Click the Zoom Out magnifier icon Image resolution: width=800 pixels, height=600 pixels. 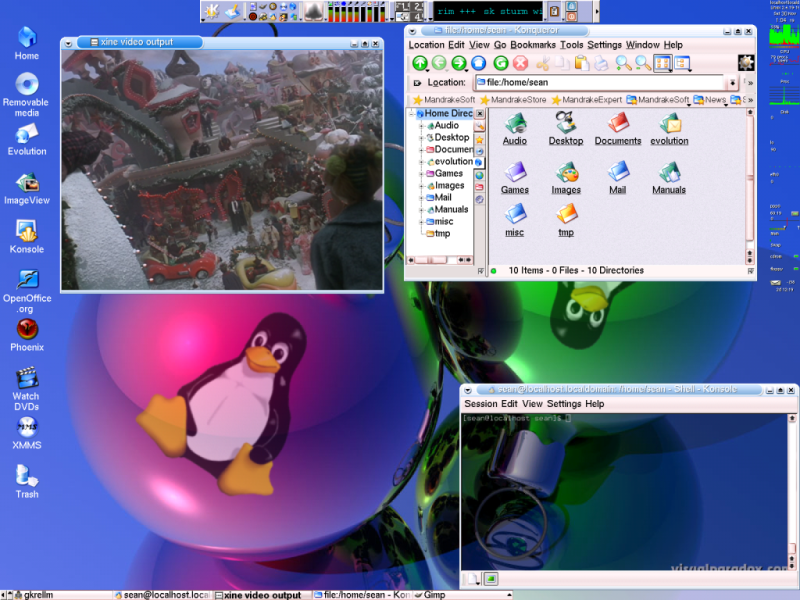pyautogui.click(x=643, y=63)
